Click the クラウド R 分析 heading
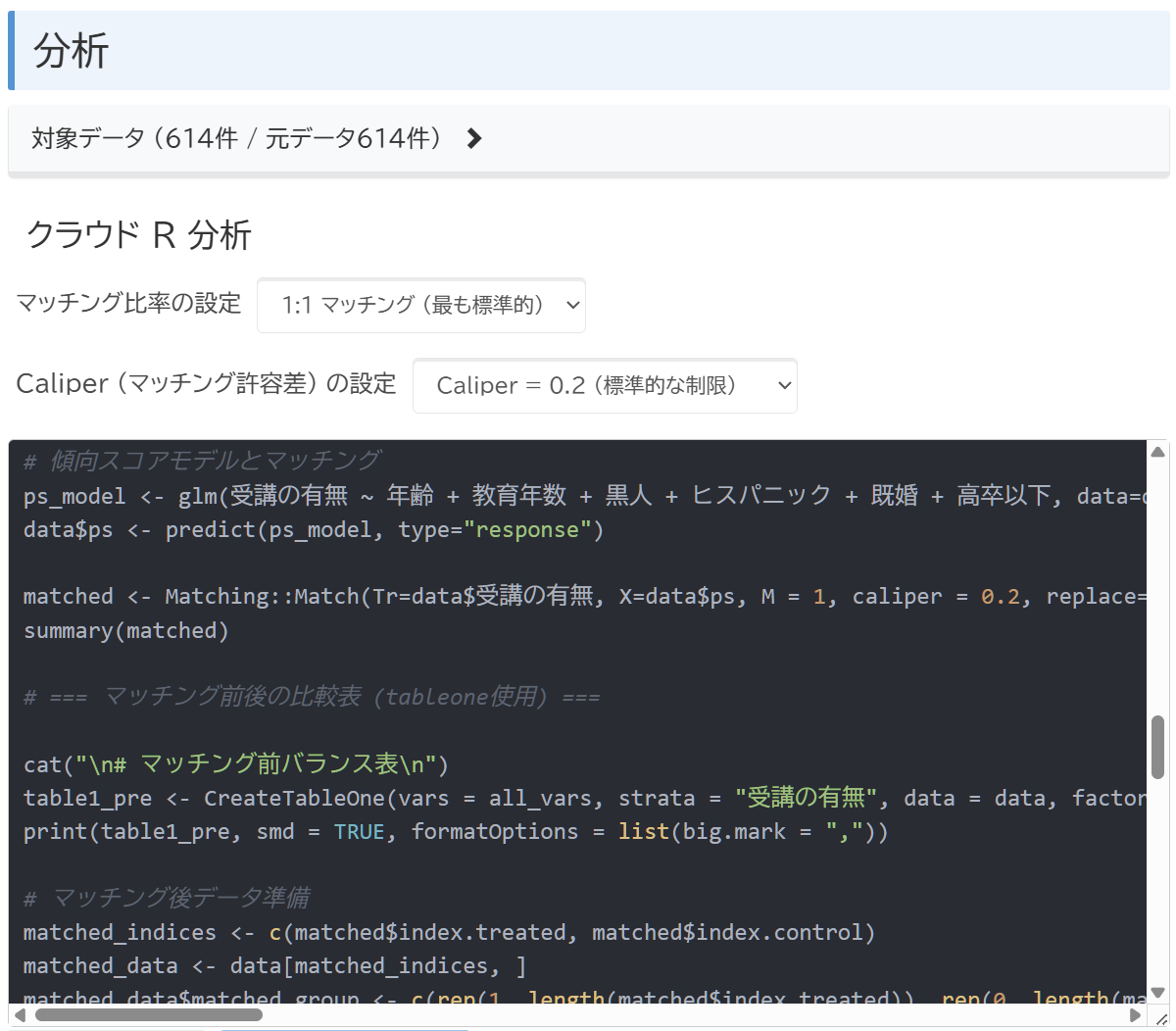1176x1031 pixels. 138,235
